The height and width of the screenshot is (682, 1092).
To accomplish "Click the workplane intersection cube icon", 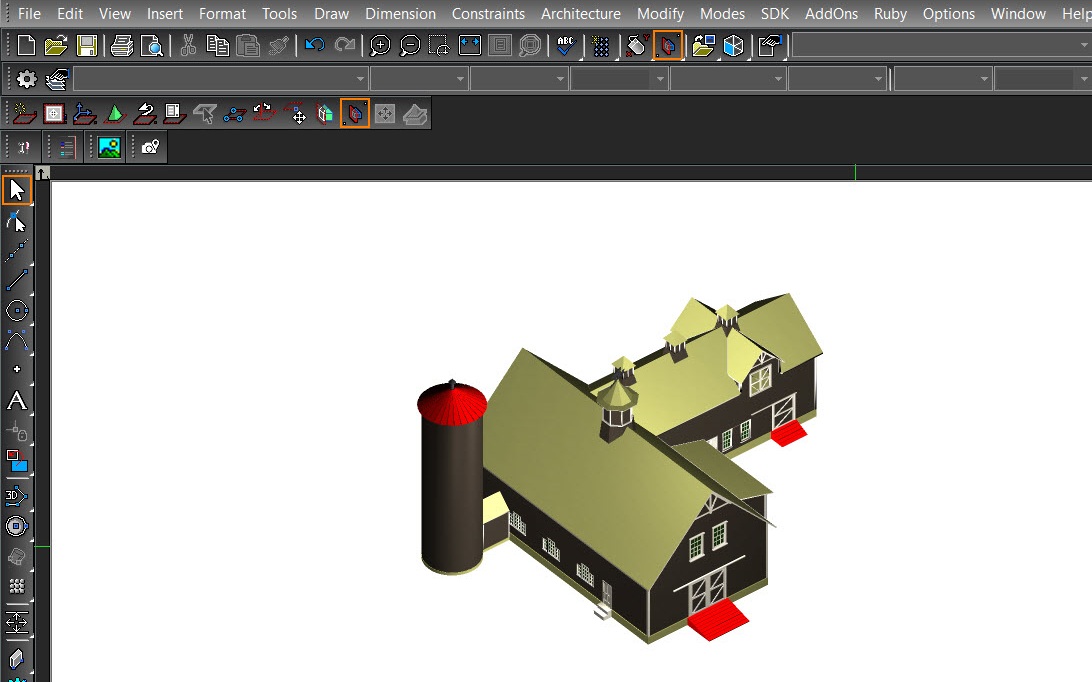I will (325, 114).
